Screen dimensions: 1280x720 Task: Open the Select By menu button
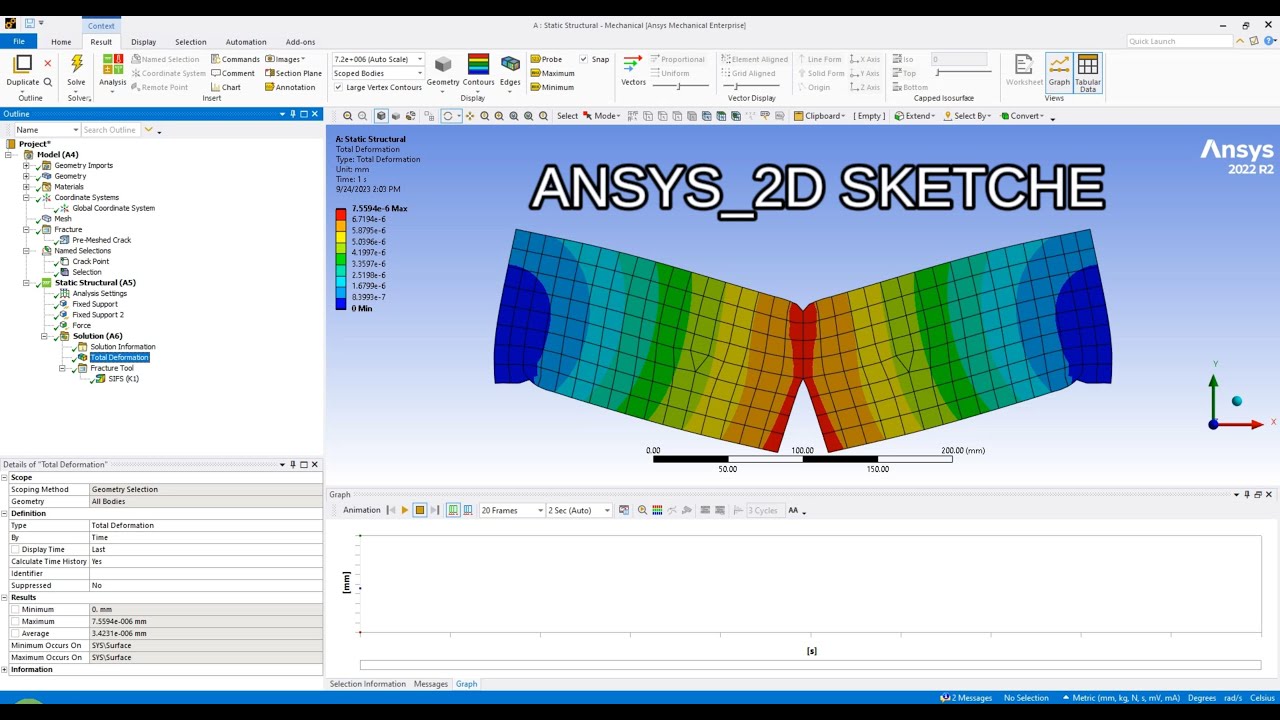click(x=968, y=116)
